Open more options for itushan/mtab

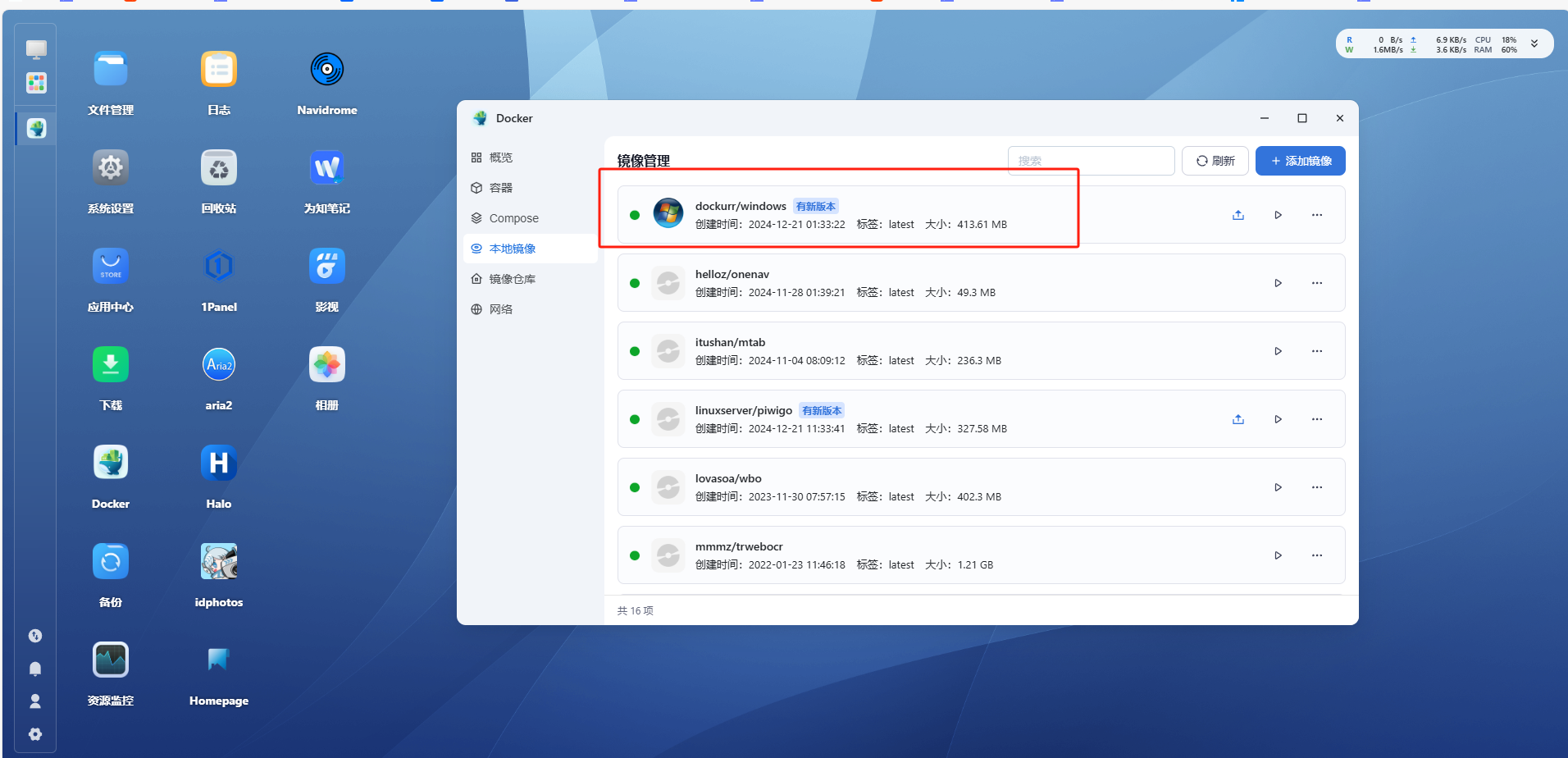coord(1317,351)
